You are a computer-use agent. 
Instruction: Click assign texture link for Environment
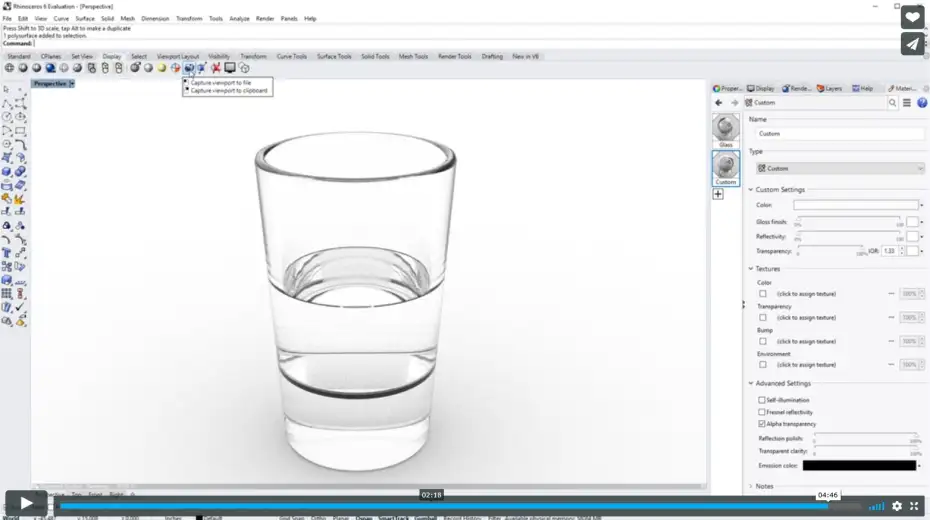(x=806, y=365)
